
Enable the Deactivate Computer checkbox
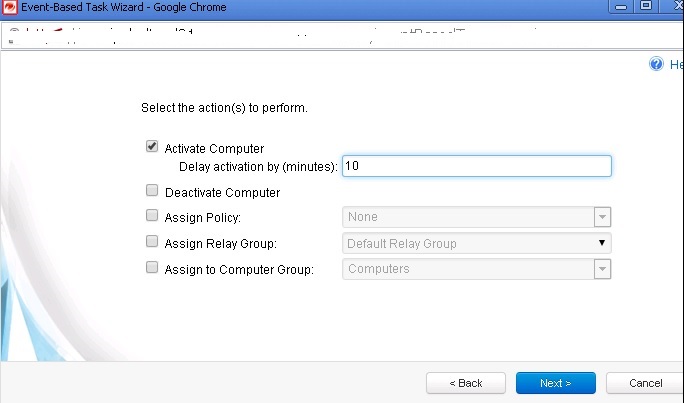pos(152,190)
